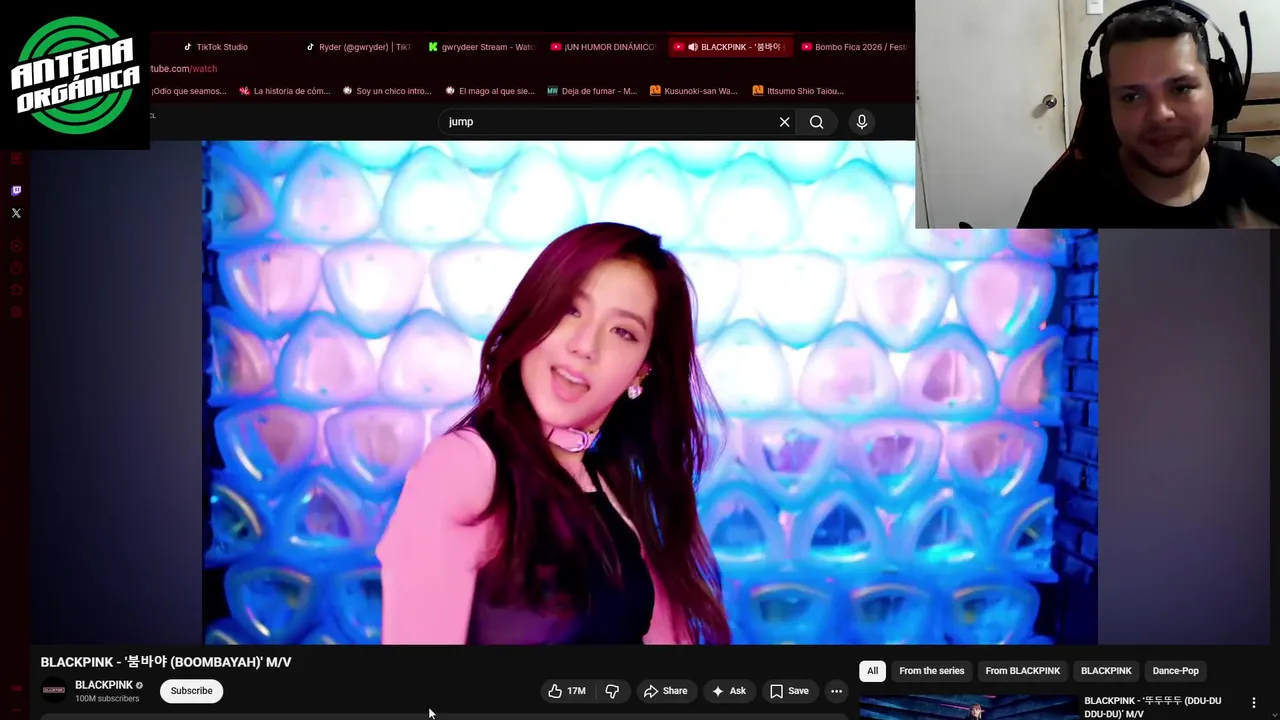Dislike the video with thumbs-down icon
Image resolution: width=1280 pixels, height=720 pixels.
point(612,691)
